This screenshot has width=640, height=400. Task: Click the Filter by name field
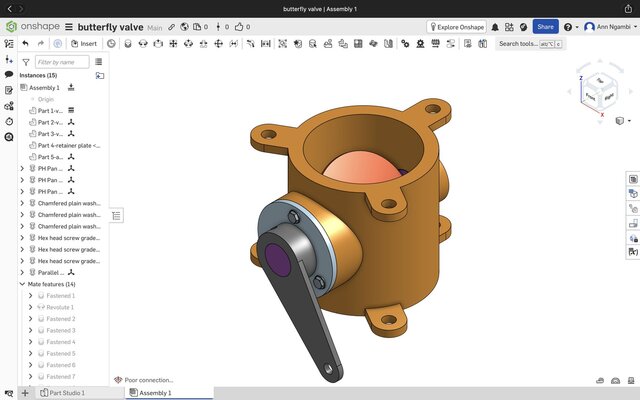click(62, 62)
